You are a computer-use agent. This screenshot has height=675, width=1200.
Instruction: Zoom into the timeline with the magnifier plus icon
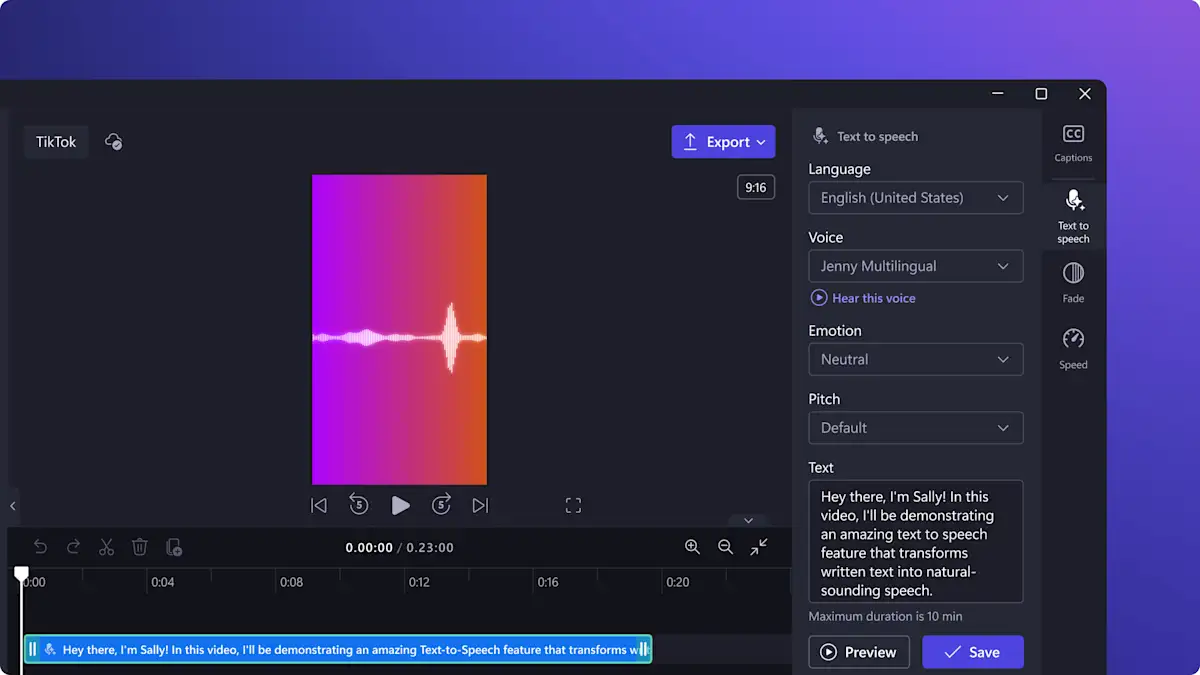[x=692, y=547]
